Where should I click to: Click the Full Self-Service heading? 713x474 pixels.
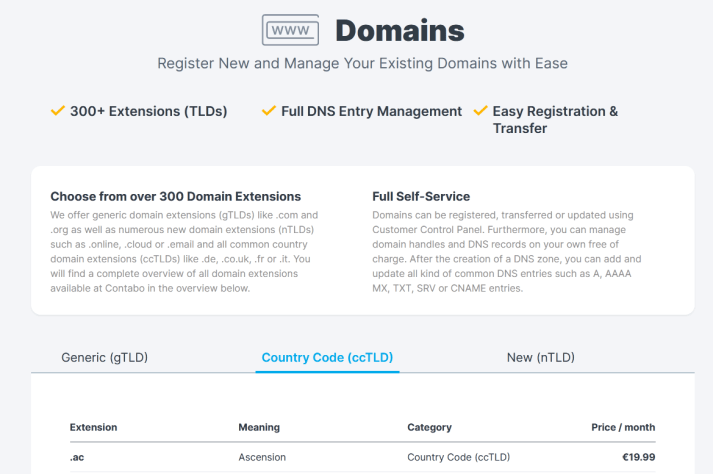[x=420, y=196]
